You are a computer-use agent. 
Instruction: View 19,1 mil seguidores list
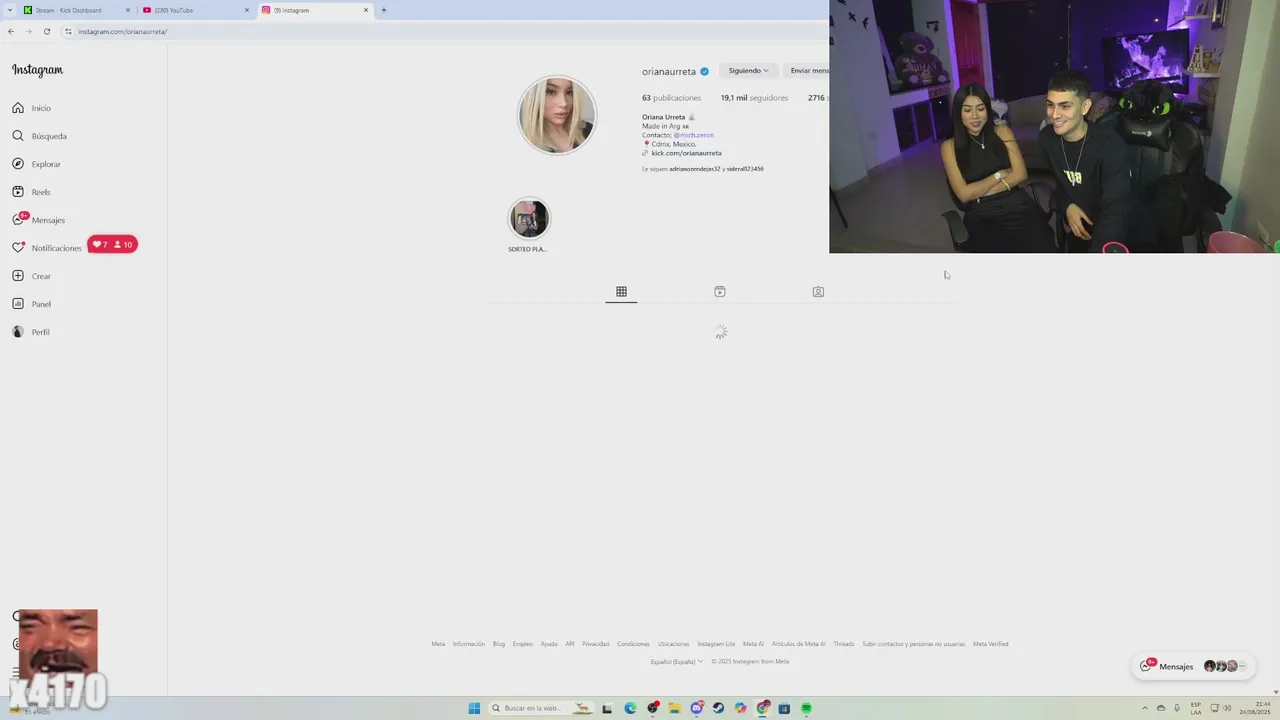(754, 98)
